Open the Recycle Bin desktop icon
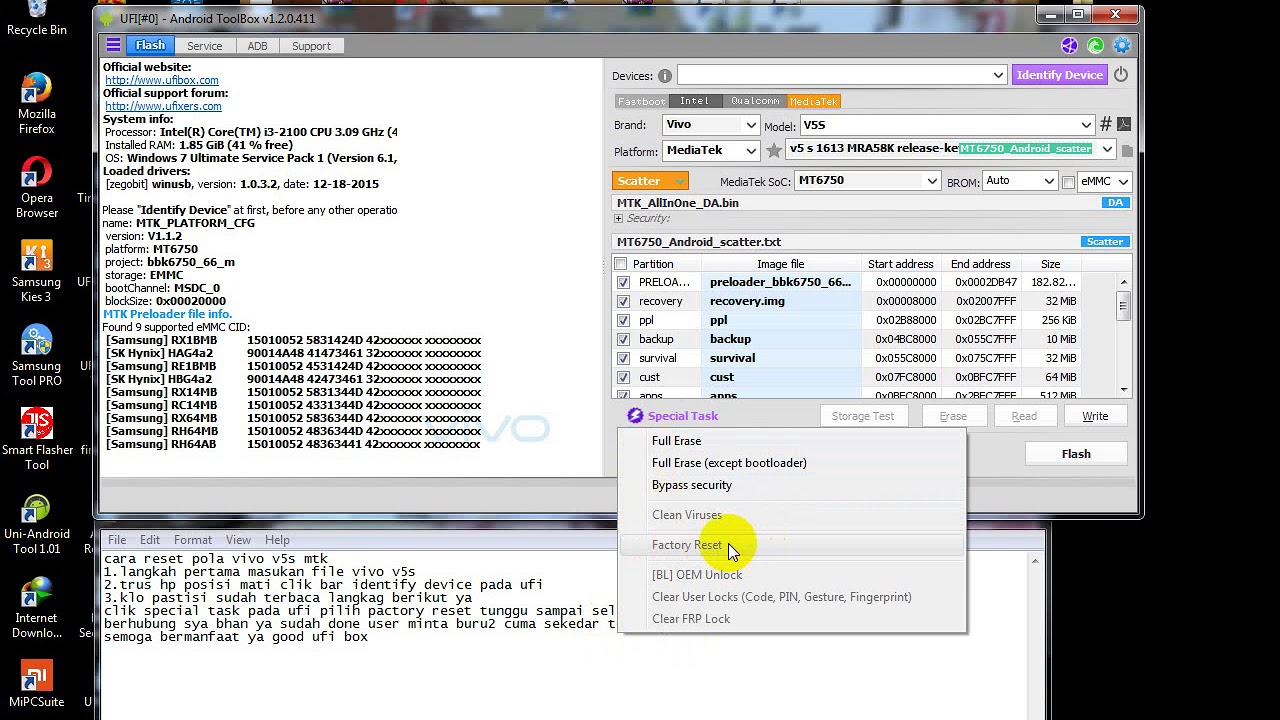Screen dimensions: 1280x720 point(36,19)
